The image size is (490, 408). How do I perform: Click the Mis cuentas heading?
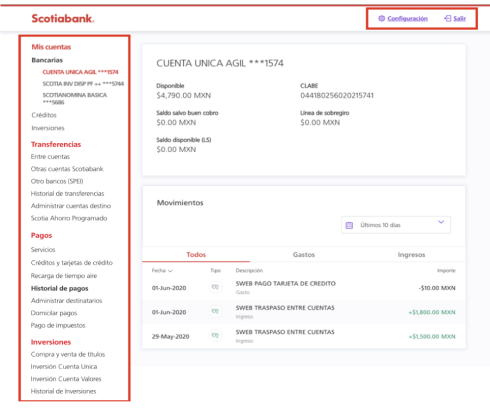pos(51,47)
